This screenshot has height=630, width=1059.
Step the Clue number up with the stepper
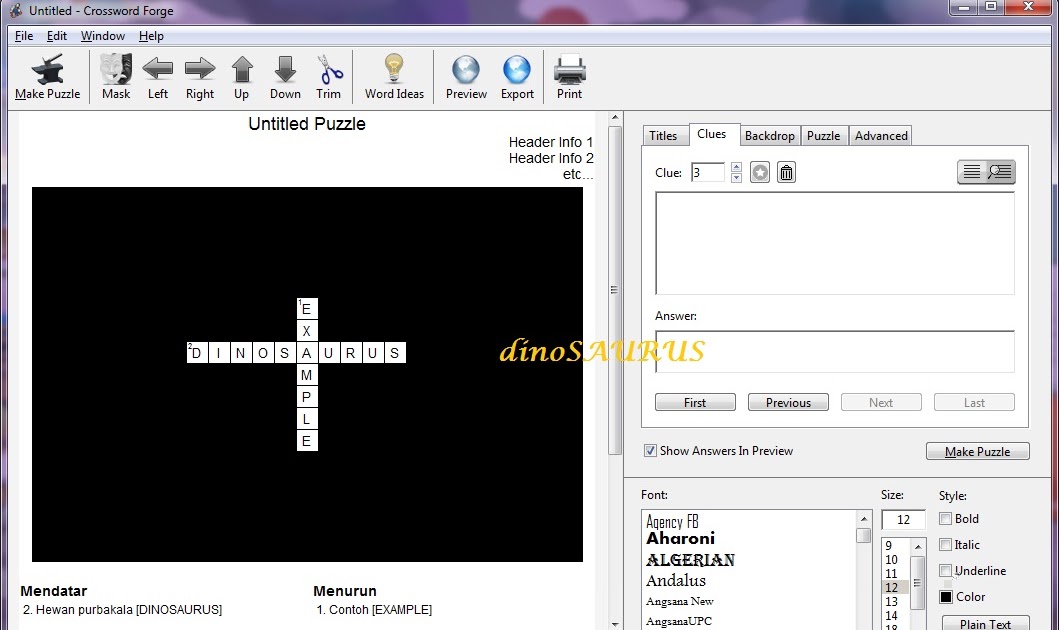pos(734,167)
